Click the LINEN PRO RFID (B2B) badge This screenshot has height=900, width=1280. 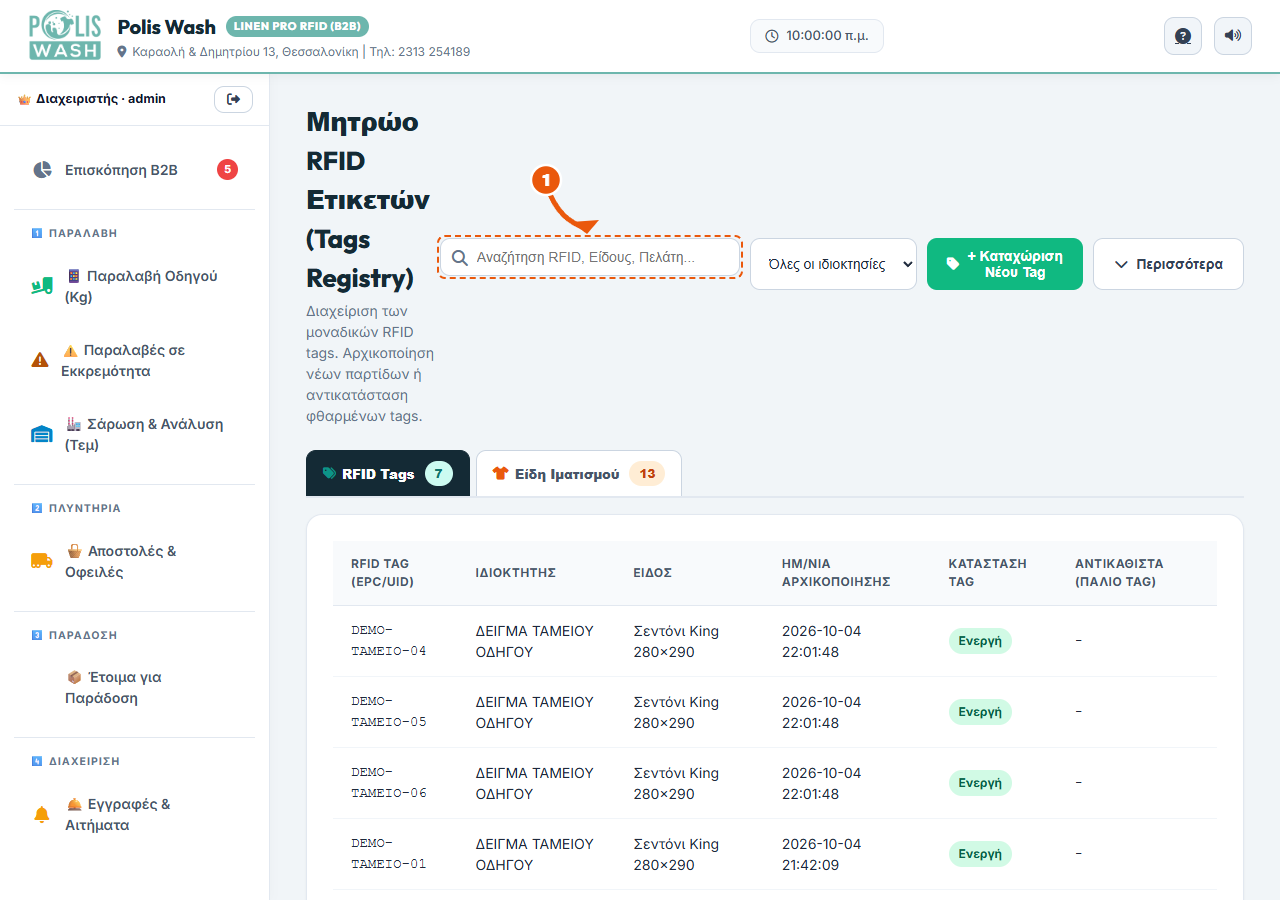tap(297, 26)
